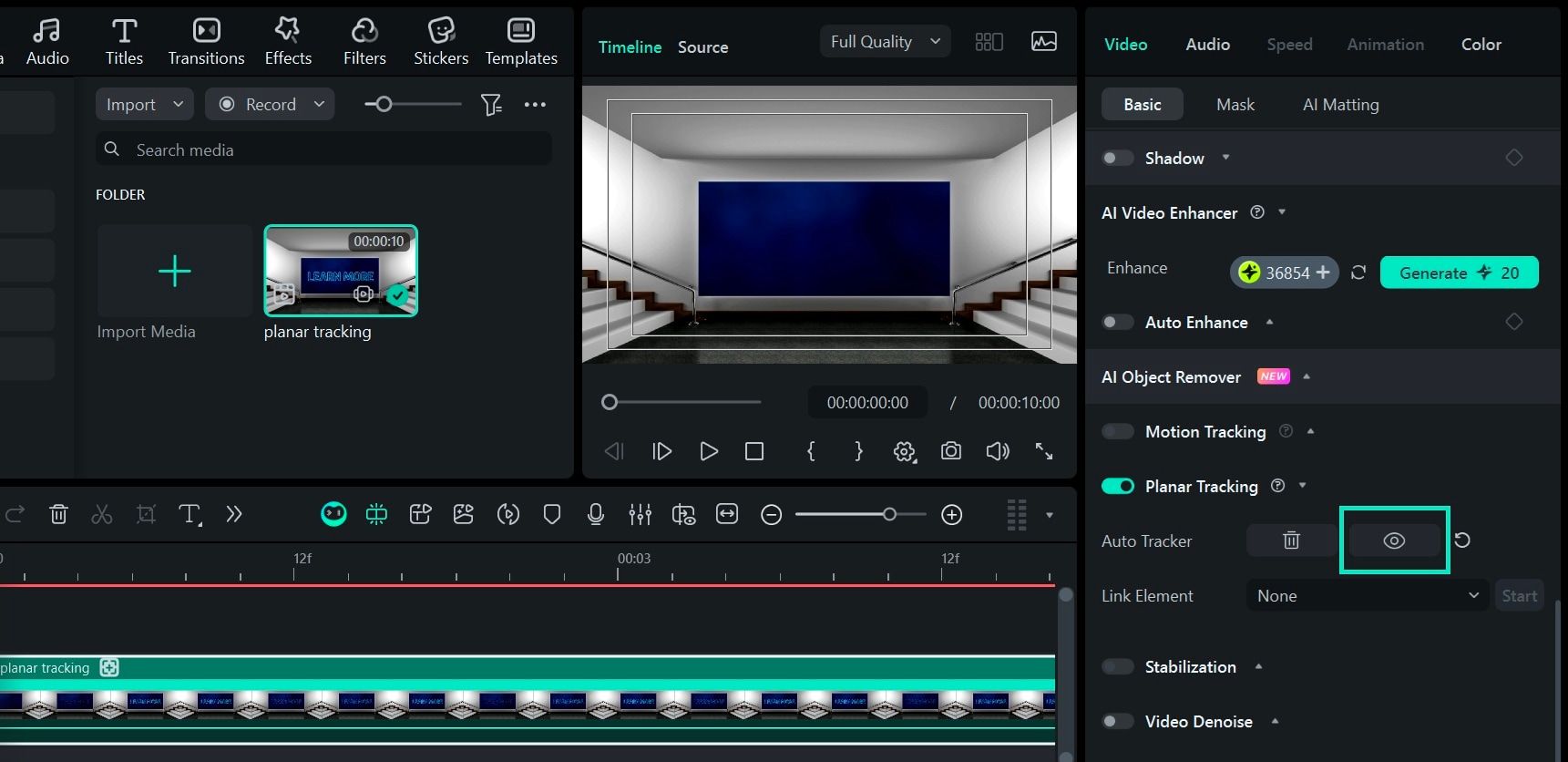Screen dimensions: 1568x762
Task: Click the redo arrow in timeline toolbar
Action: [x=15, y=514]
